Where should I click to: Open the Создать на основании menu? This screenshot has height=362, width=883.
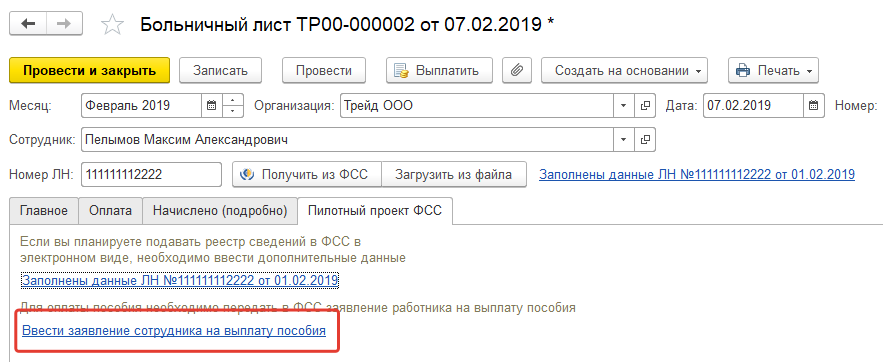(x=624, y=70)
